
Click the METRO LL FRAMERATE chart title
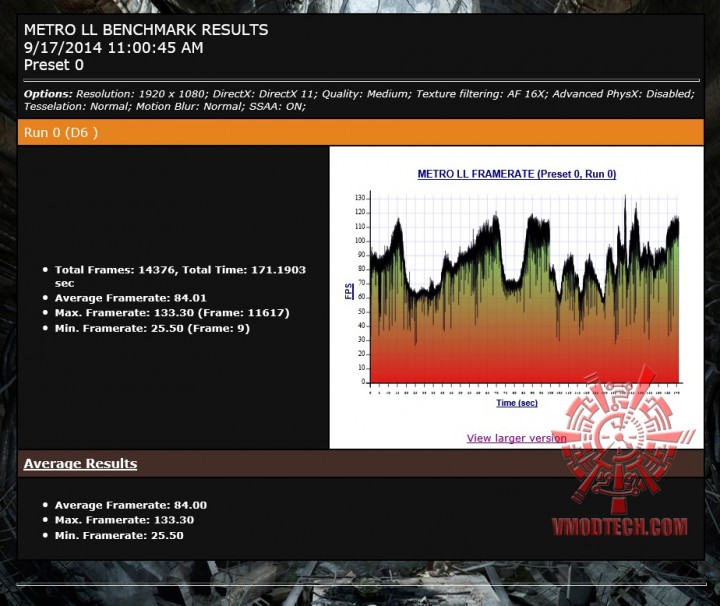(x=517, y=174)
